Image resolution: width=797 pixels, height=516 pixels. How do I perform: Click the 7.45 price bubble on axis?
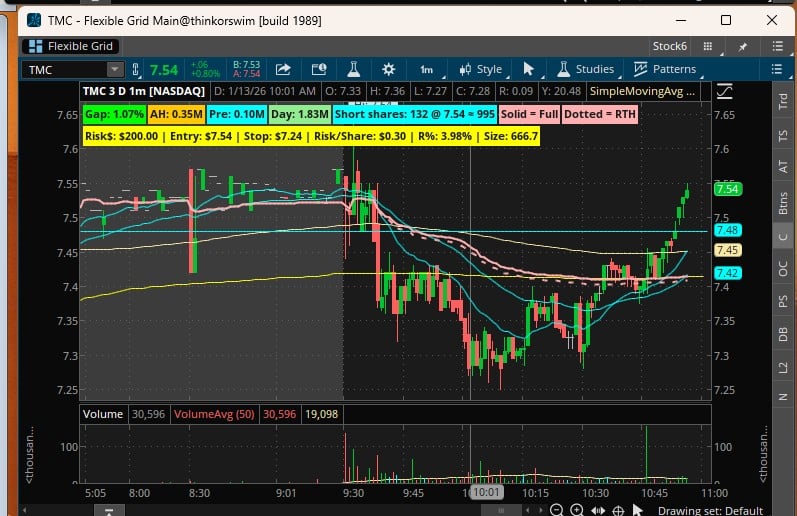click(x=728, y=250)
